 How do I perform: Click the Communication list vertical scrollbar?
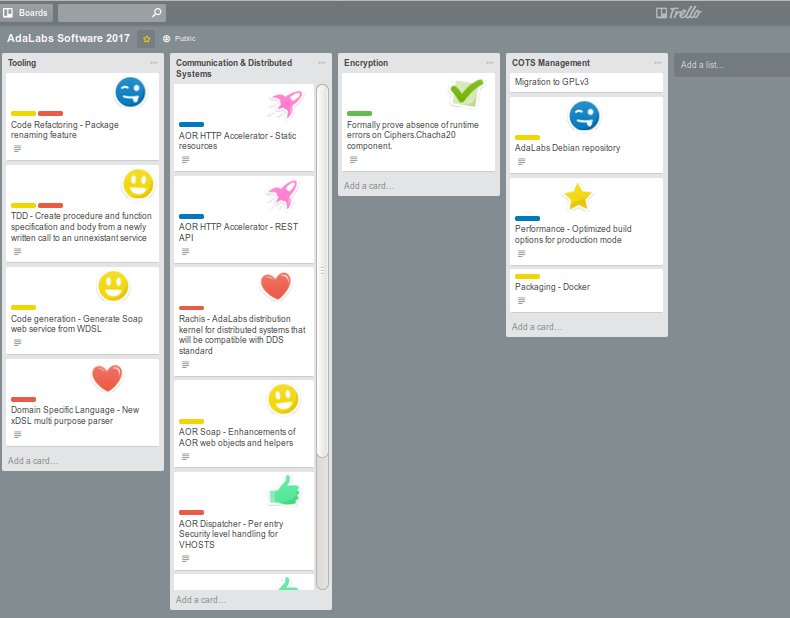point(322,271)
